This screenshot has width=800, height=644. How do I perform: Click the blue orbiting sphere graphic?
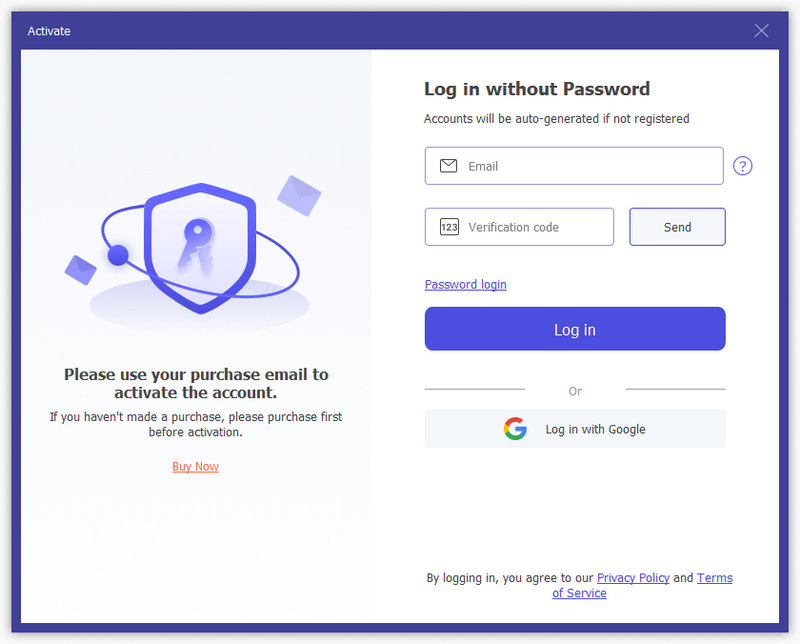(x=118, y=255)
